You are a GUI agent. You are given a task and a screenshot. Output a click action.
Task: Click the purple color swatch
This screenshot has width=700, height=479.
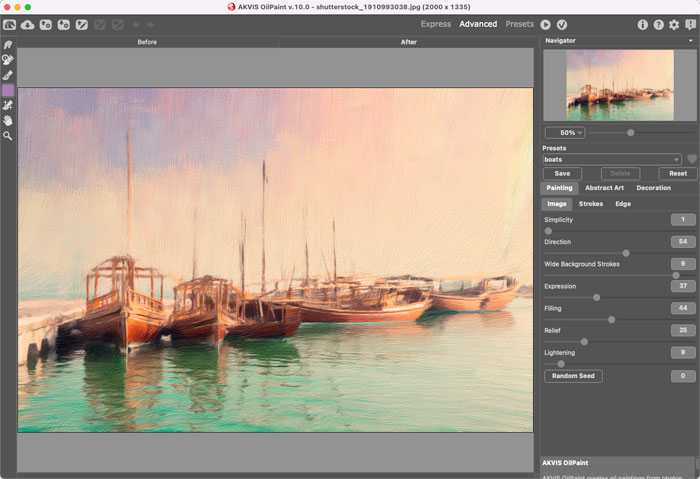click(x=8, y=91)
